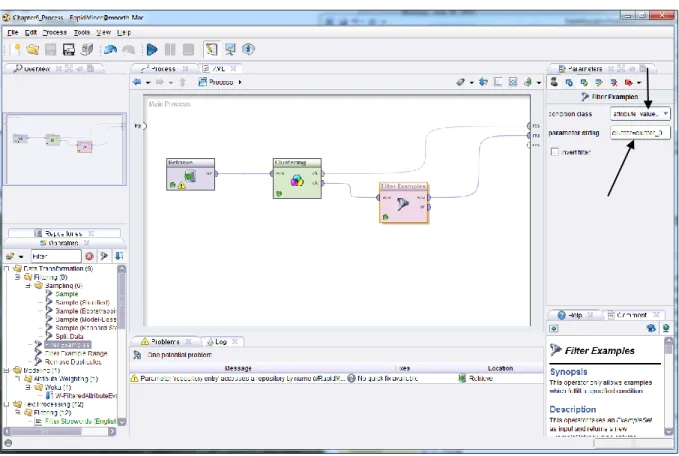Image resolution: width=679 pixels, height=456 pixels.
Task: Open a process with the folder icon
Action: pos(32,49)
